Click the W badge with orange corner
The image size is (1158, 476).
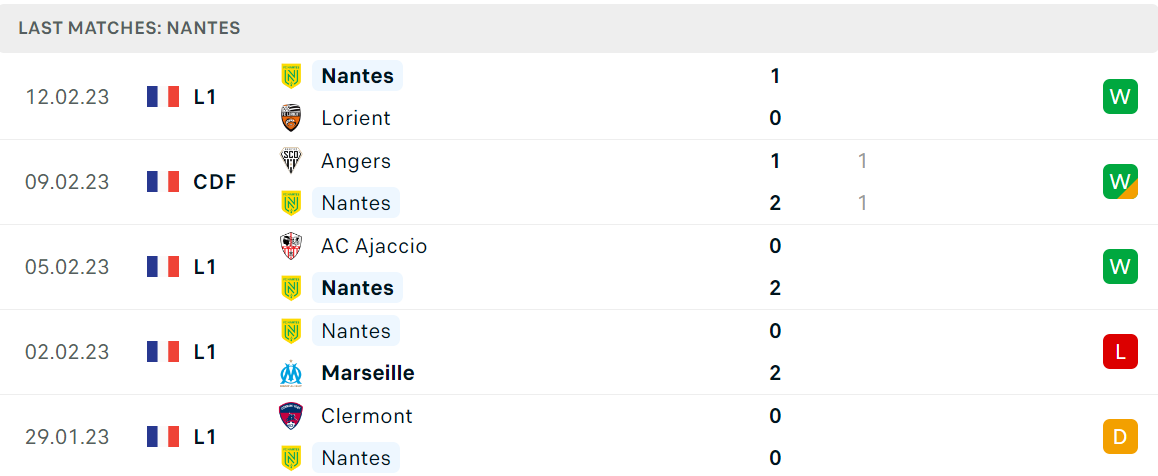[x=1120, y=182]
